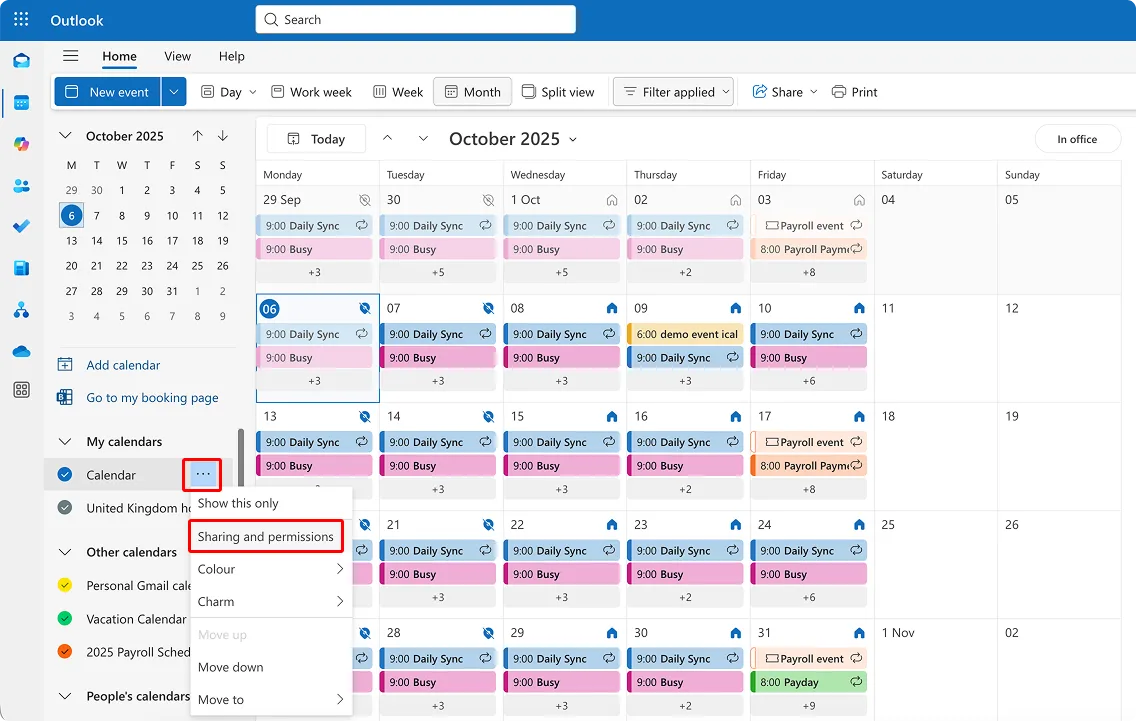The width and height of the screenshot is (1136, 721).
Task: Collapse the My calendars section
Action: pyautogui.click(x=64, y=441)
